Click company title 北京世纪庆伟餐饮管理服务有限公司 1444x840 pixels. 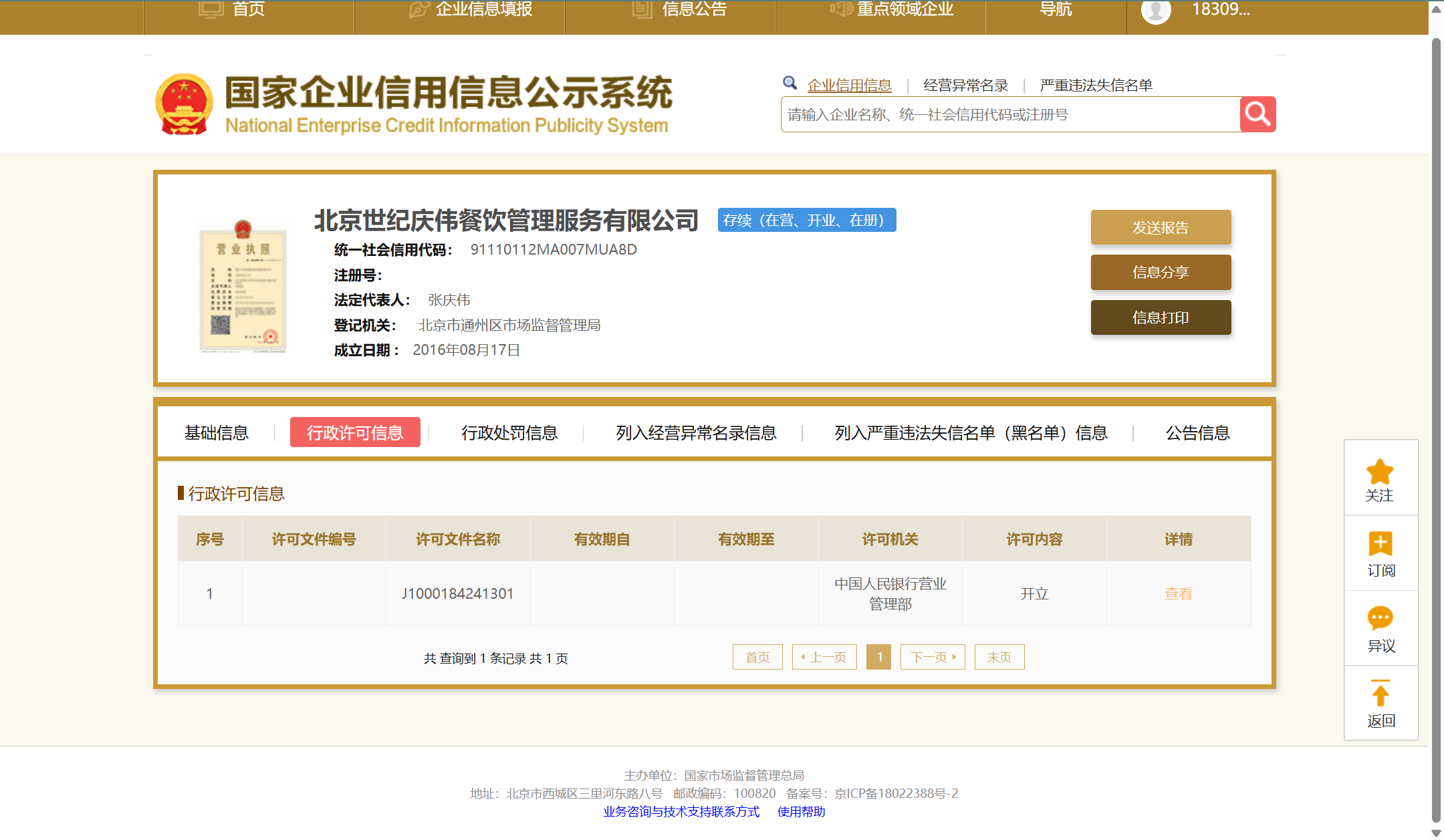507,220
